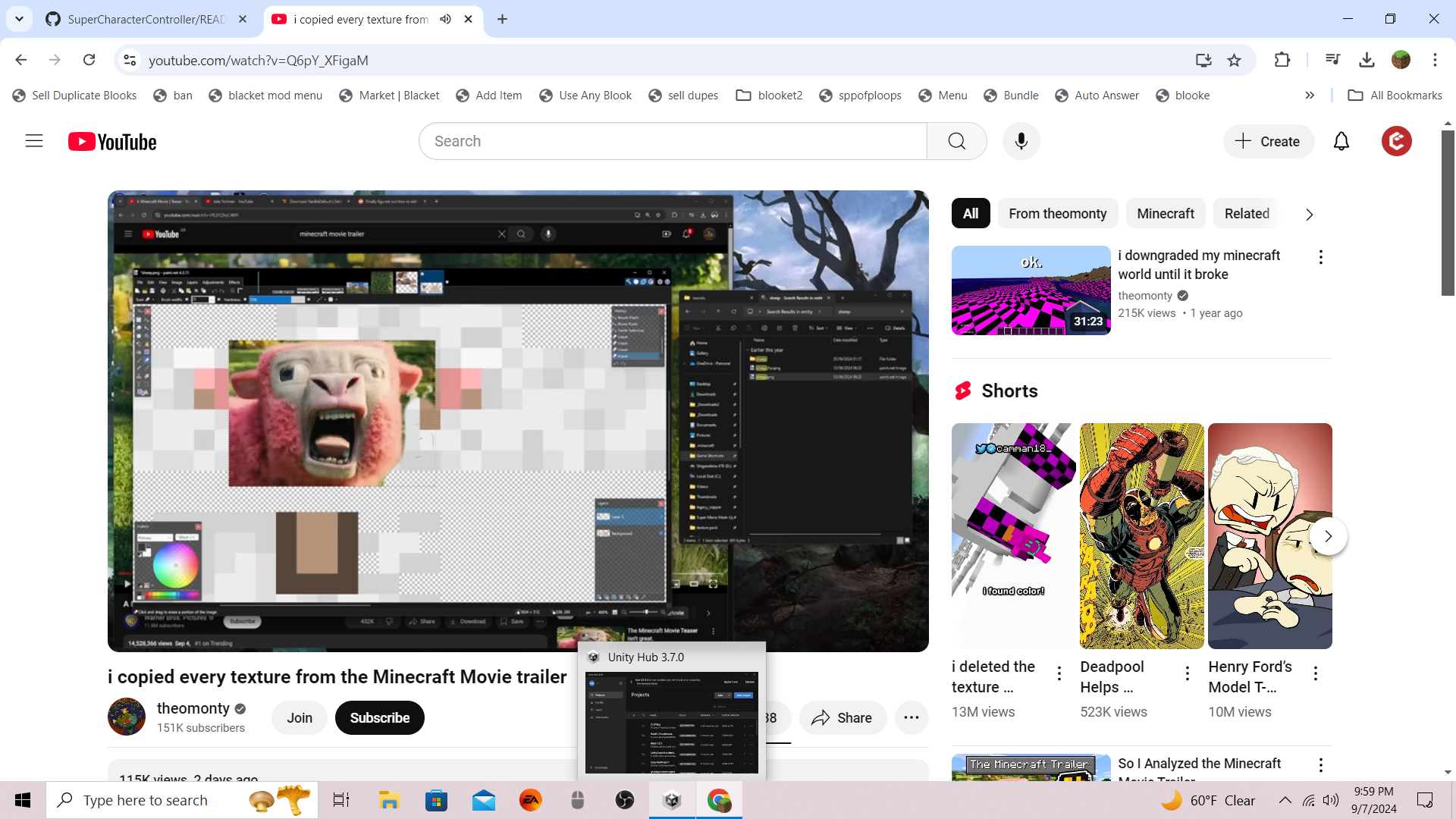The width and height of the screenshot is (1456, 819).
Task: Open the Chrome downloads icon
Action: 1367,60
